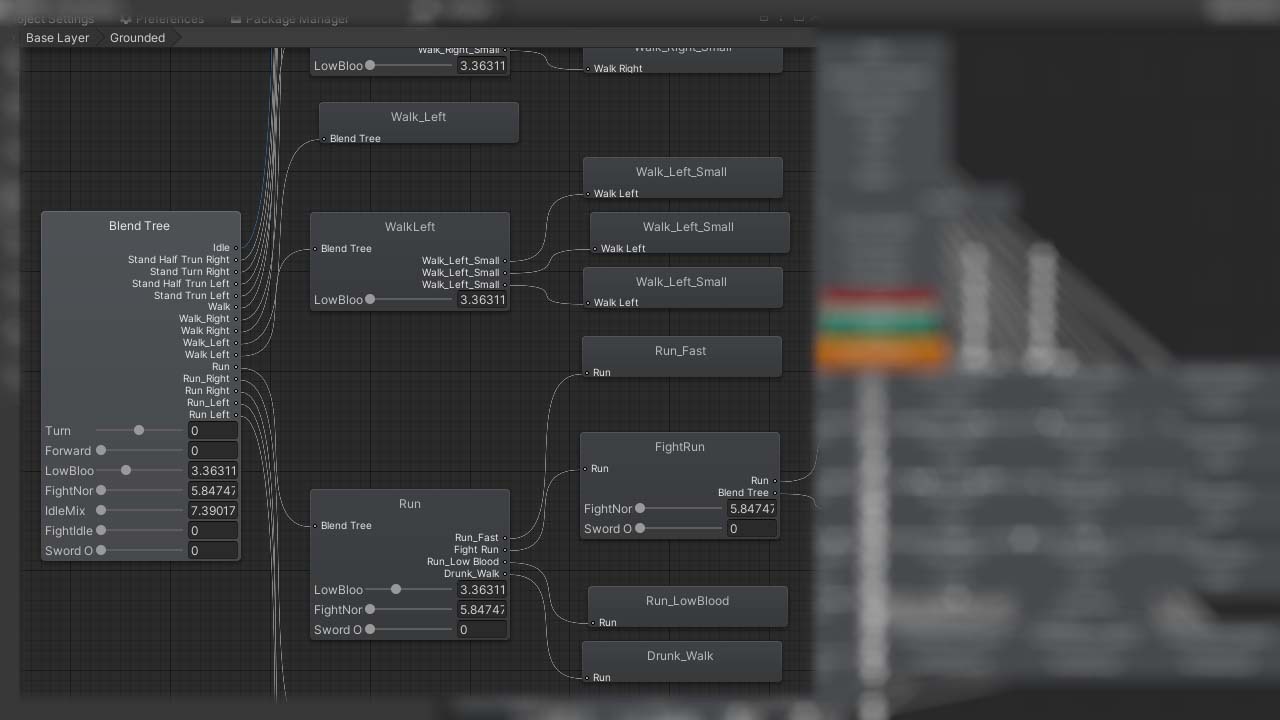Click the Drunk_Walk output port on Run node
The image size is (1280, 720).
[x=506, y=574]
